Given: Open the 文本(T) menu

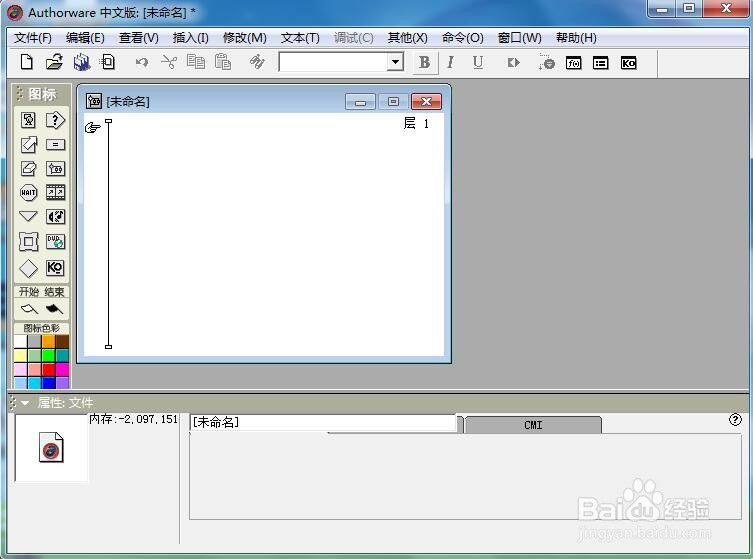Looking at the screenshot, I should coord(300,37).
